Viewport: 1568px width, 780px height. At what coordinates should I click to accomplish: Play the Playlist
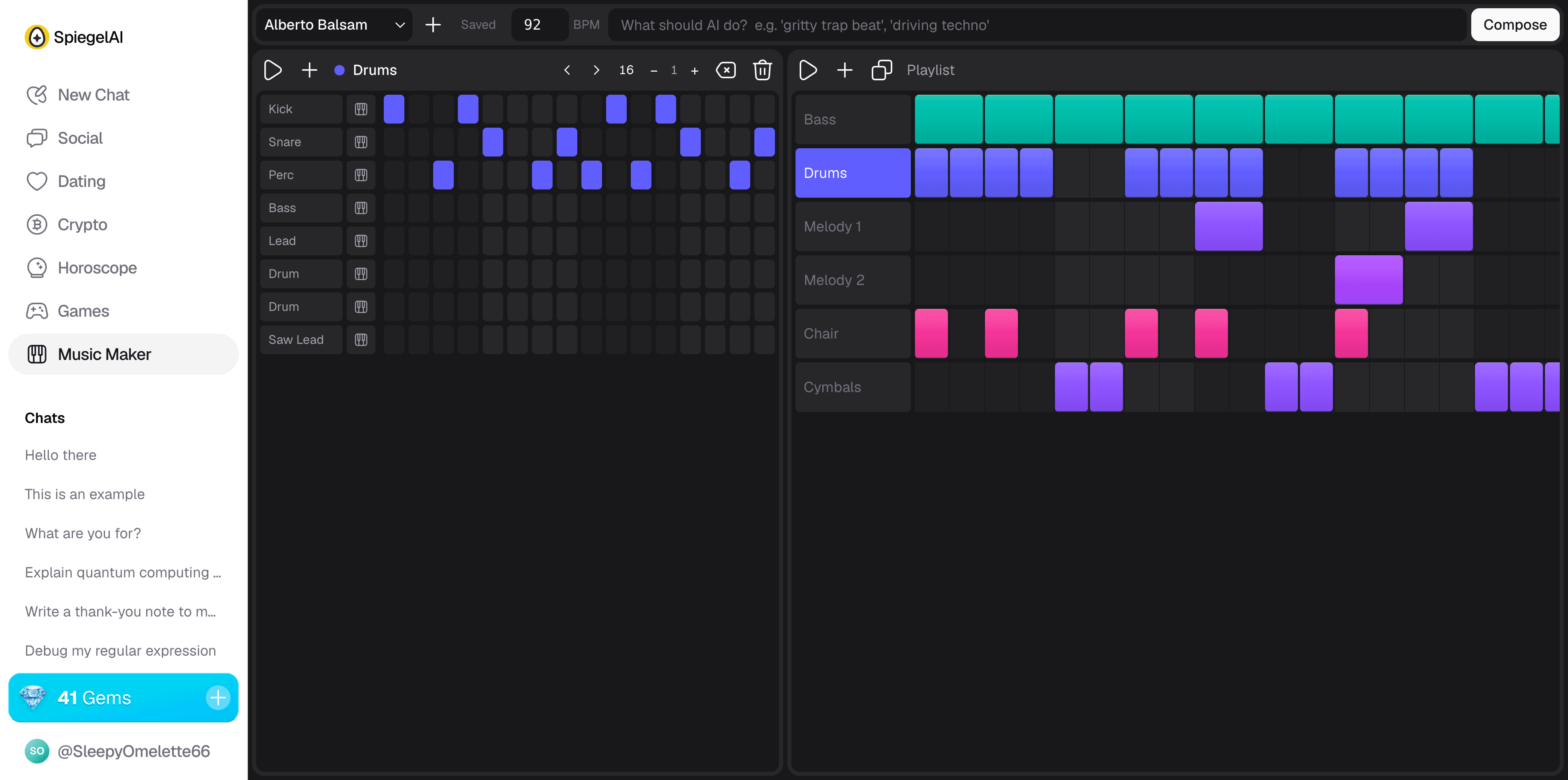(x=808, y=70)
